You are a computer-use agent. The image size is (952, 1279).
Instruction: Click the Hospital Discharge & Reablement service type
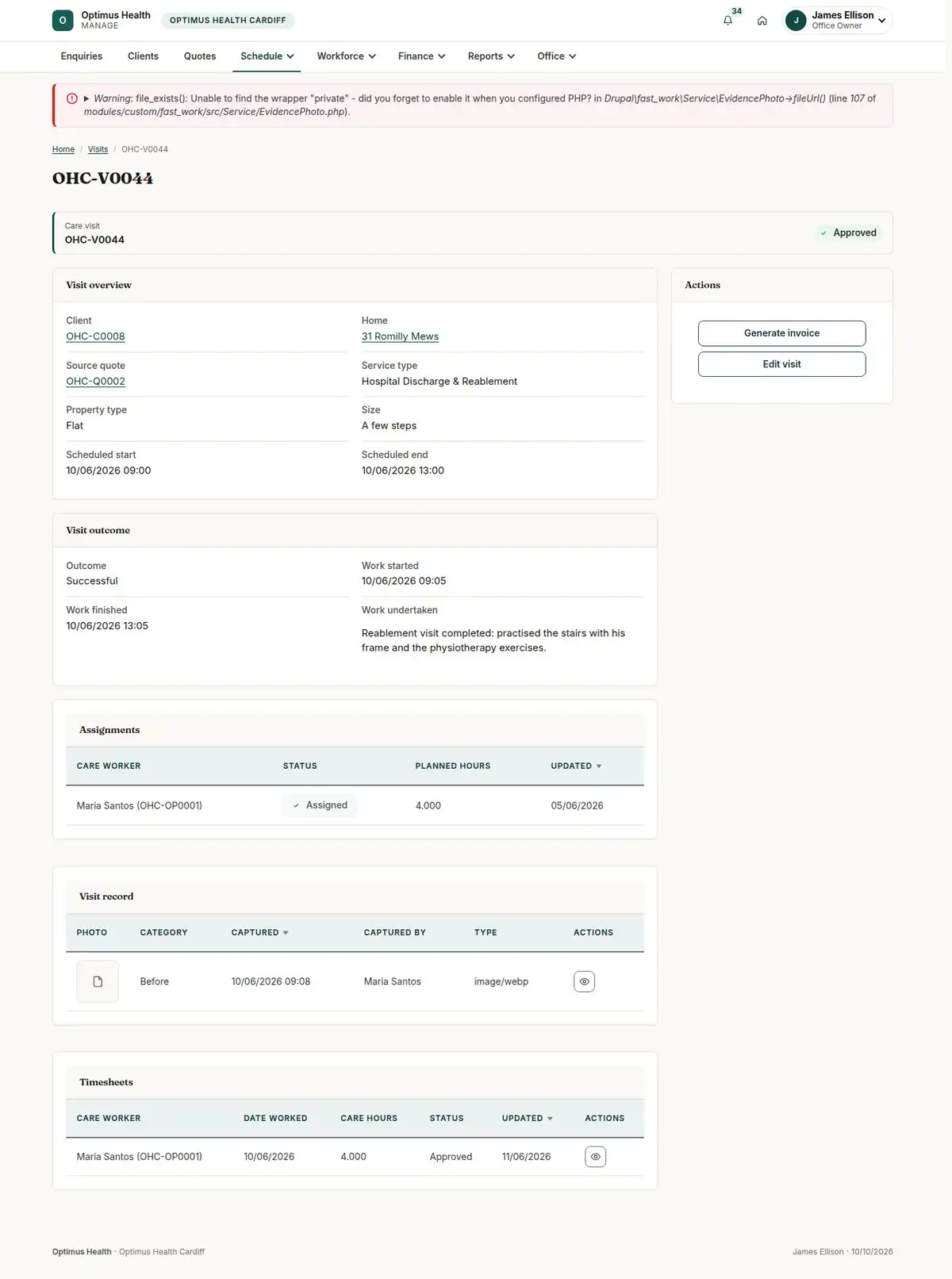(440, 382)
